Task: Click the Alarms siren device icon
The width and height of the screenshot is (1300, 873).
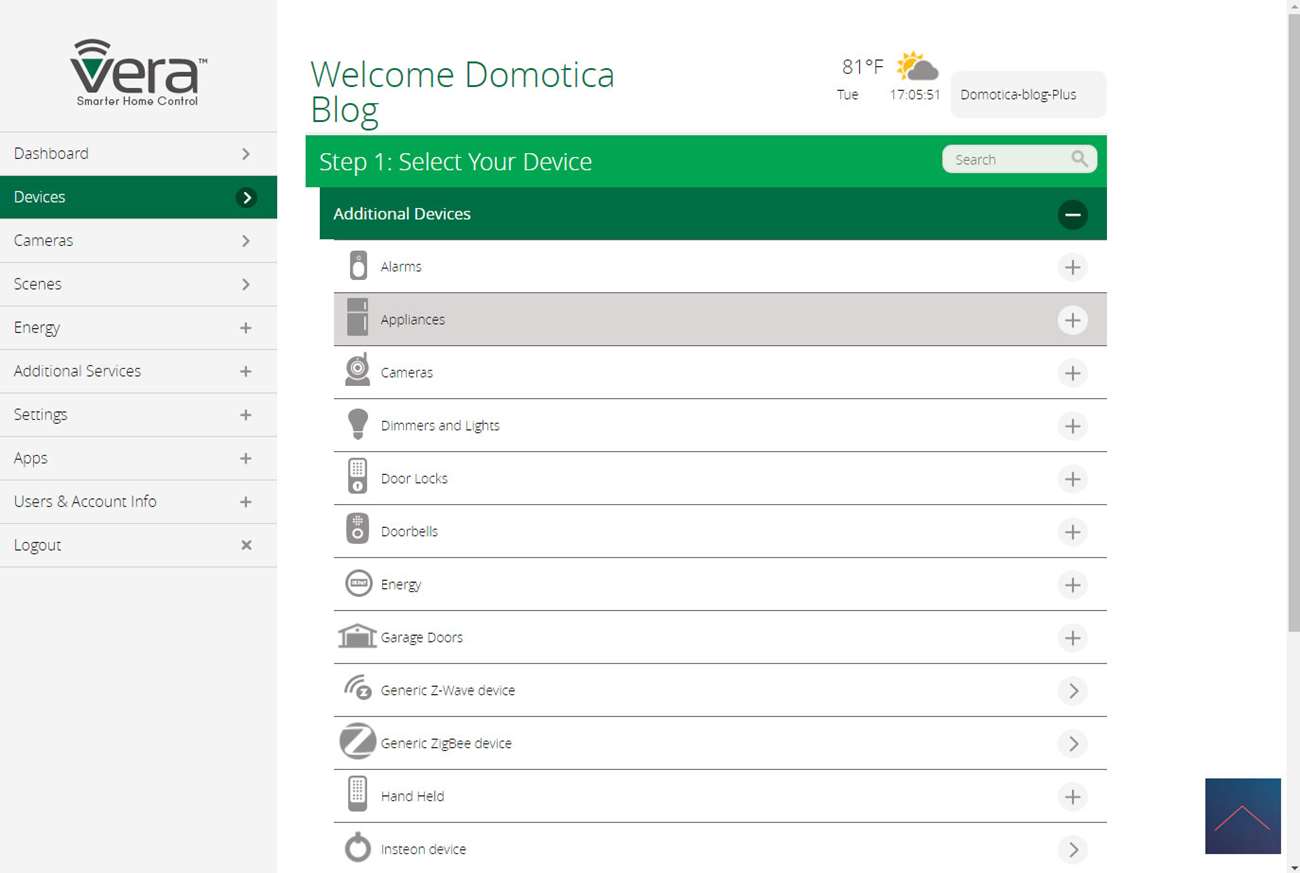Action: (x=358, y=266)
